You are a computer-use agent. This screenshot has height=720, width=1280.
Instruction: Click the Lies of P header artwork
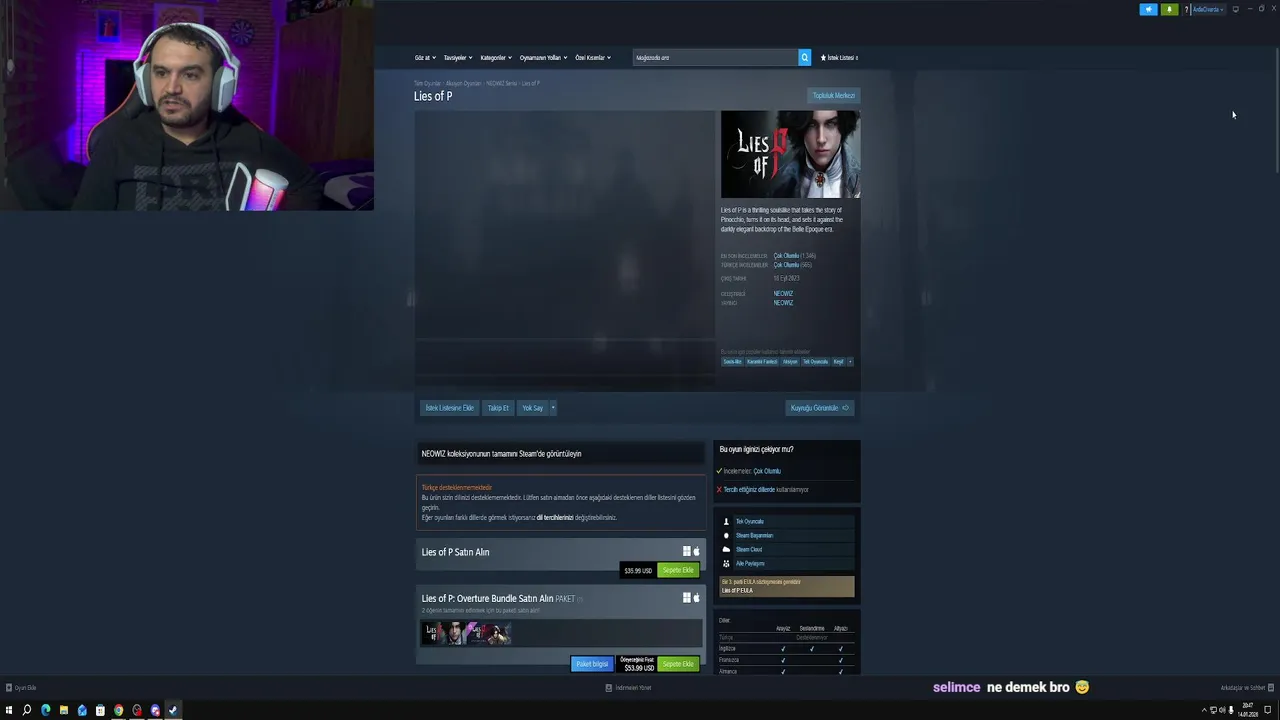(790, 154)
